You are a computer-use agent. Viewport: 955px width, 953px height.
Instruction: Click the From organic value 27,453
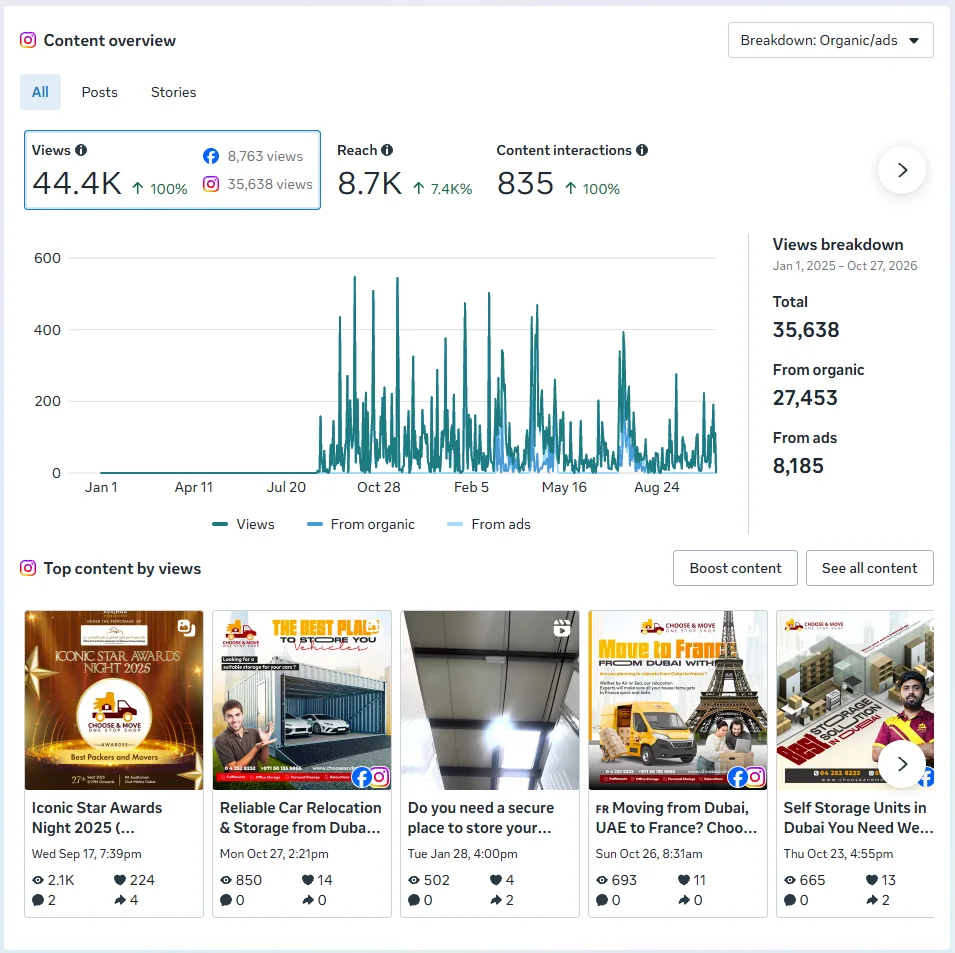pos(805,398)
